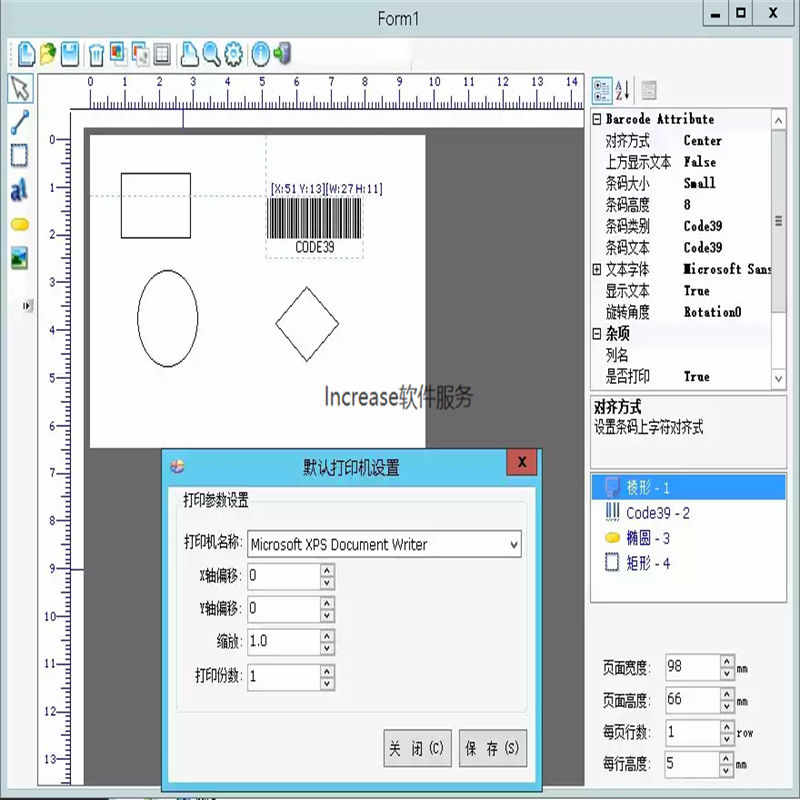Open settings with the gear icon
800x800 pixels.
pos(234,54)
